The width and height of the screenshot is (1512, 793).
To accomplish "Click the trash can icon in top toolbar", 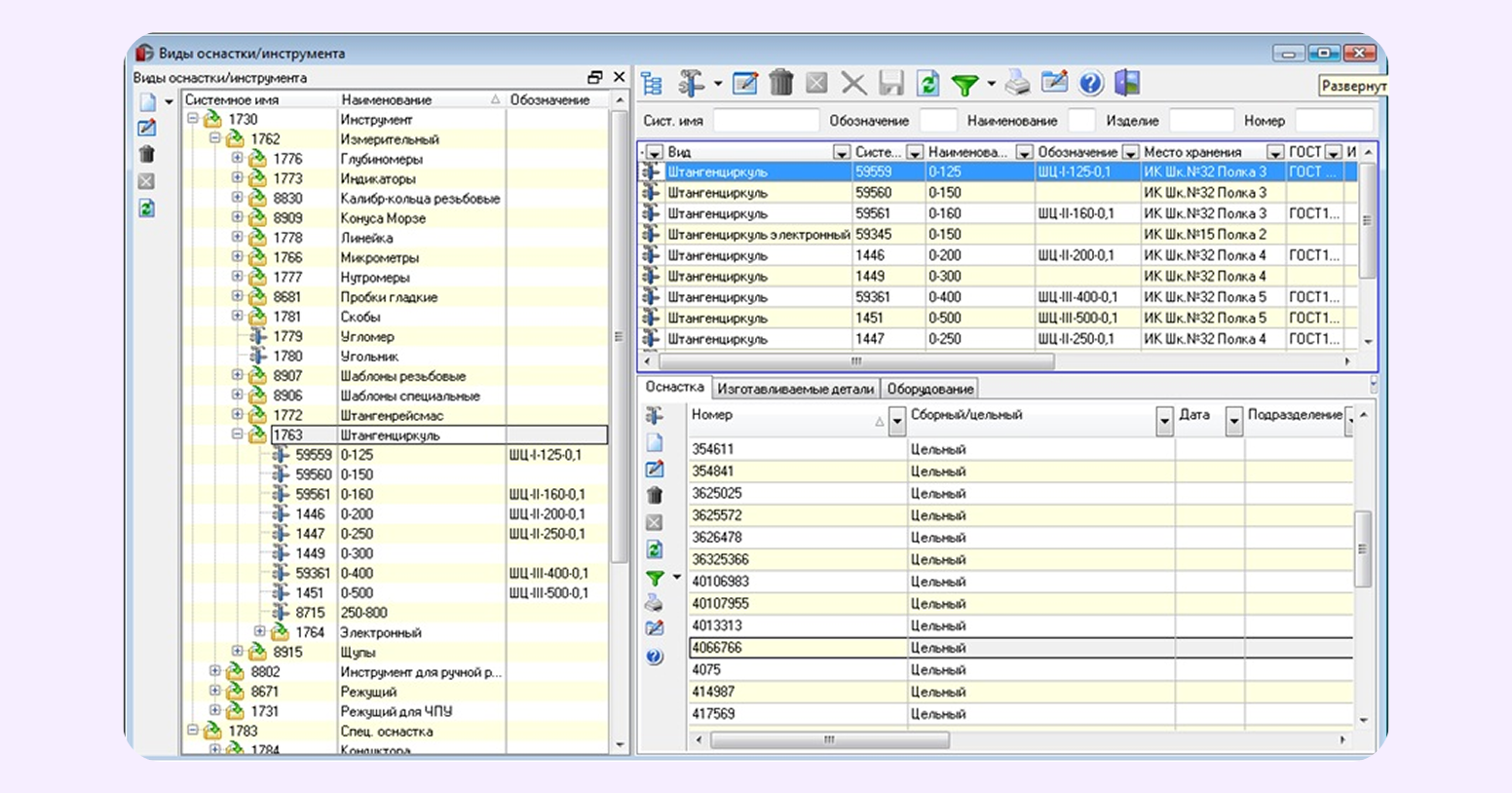I will (781, 83).
